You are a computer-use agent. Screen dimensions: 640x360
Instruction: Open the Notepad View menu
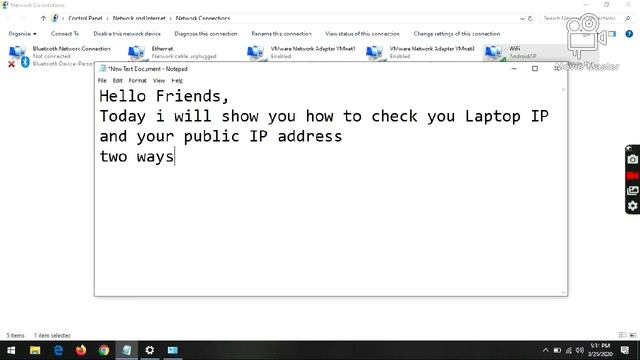click(159, 81)
